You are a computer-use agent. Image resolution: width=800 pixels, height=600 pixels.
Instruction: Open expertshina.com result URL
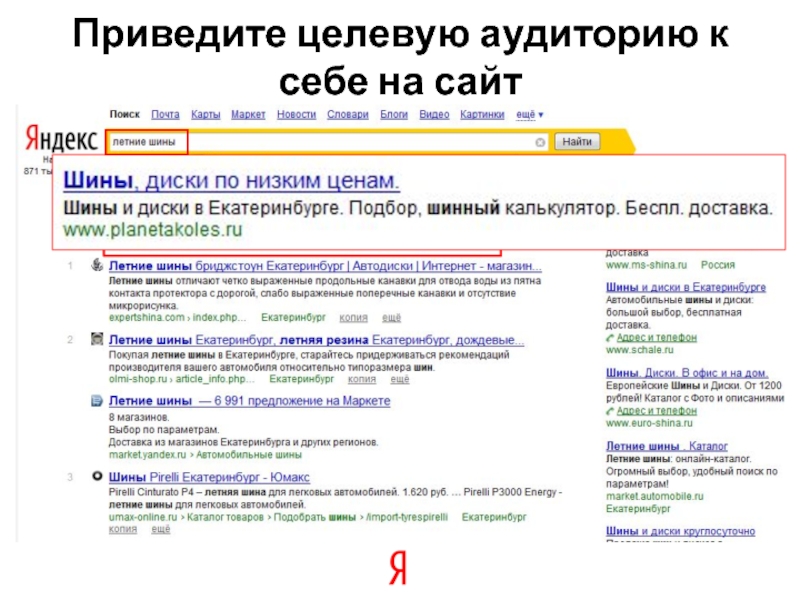tap(178, 317)
